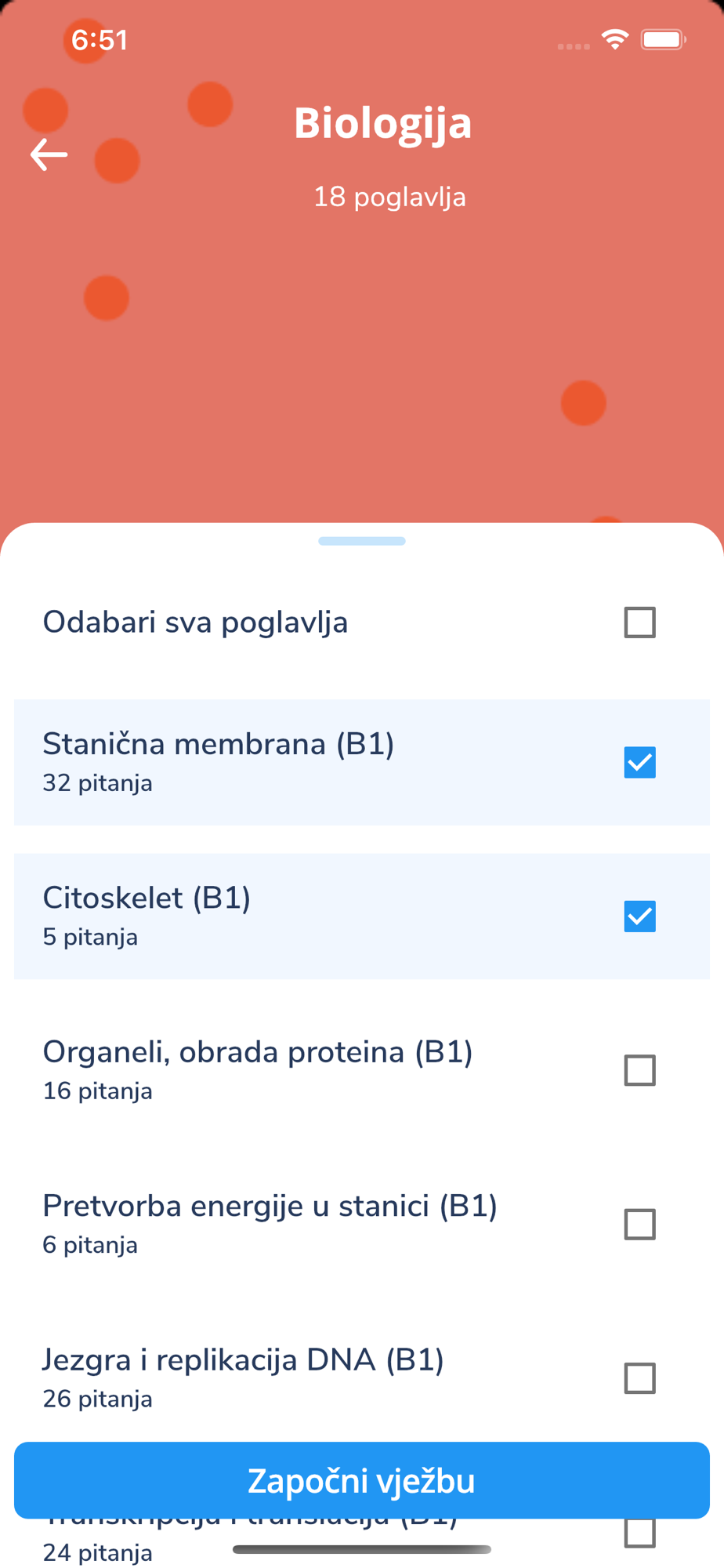The image size is (724, 1568).
Task: Check the Pretvorba energije u stanici checkbox
Action: coord(639,1224)
